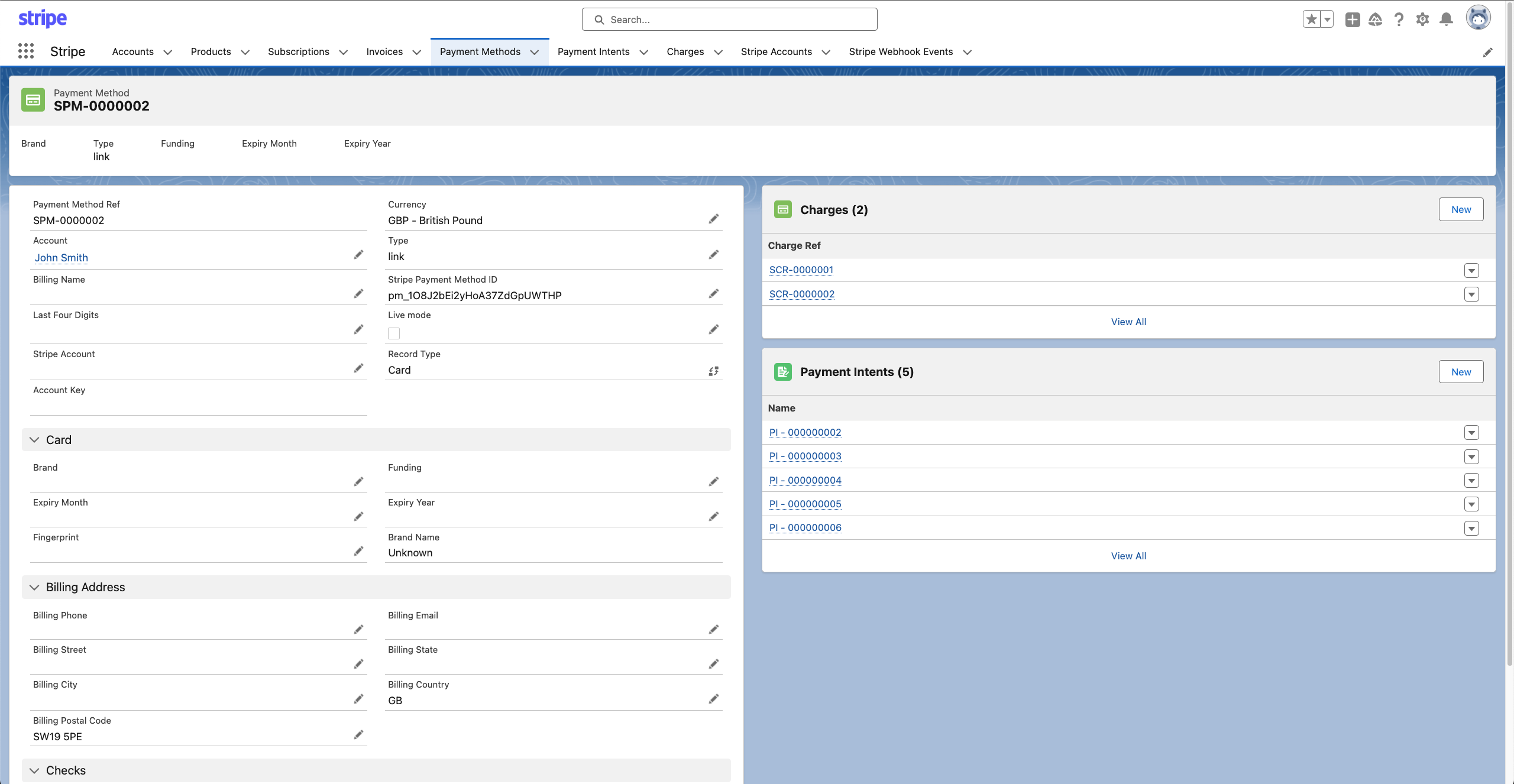The width and height of the screenshot is (1514, 784).
Task: Go to the Invoices tab
Action: click(384, 52)
